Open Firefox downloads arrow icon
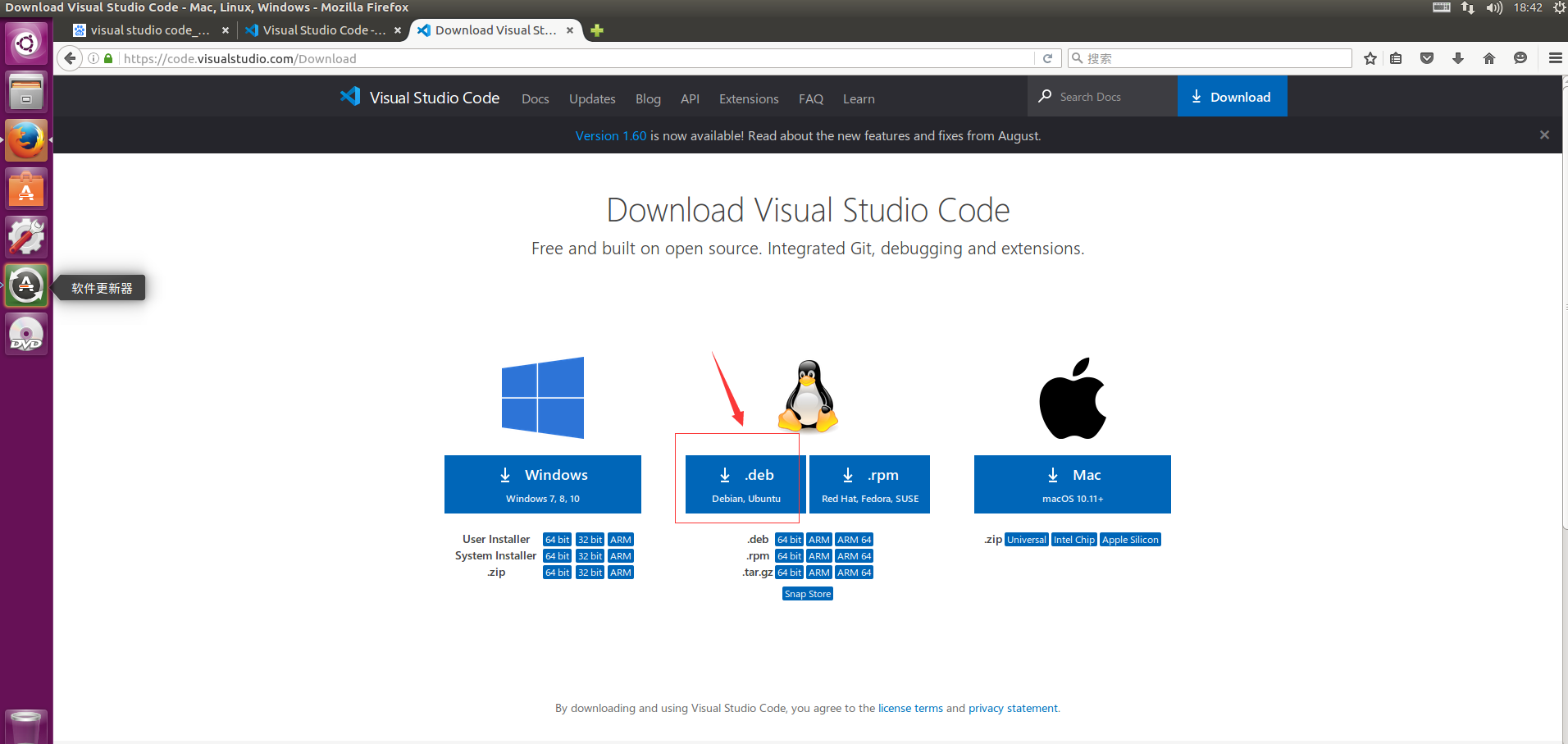This screenshot has height=744, width=1568. [1458, 58]
